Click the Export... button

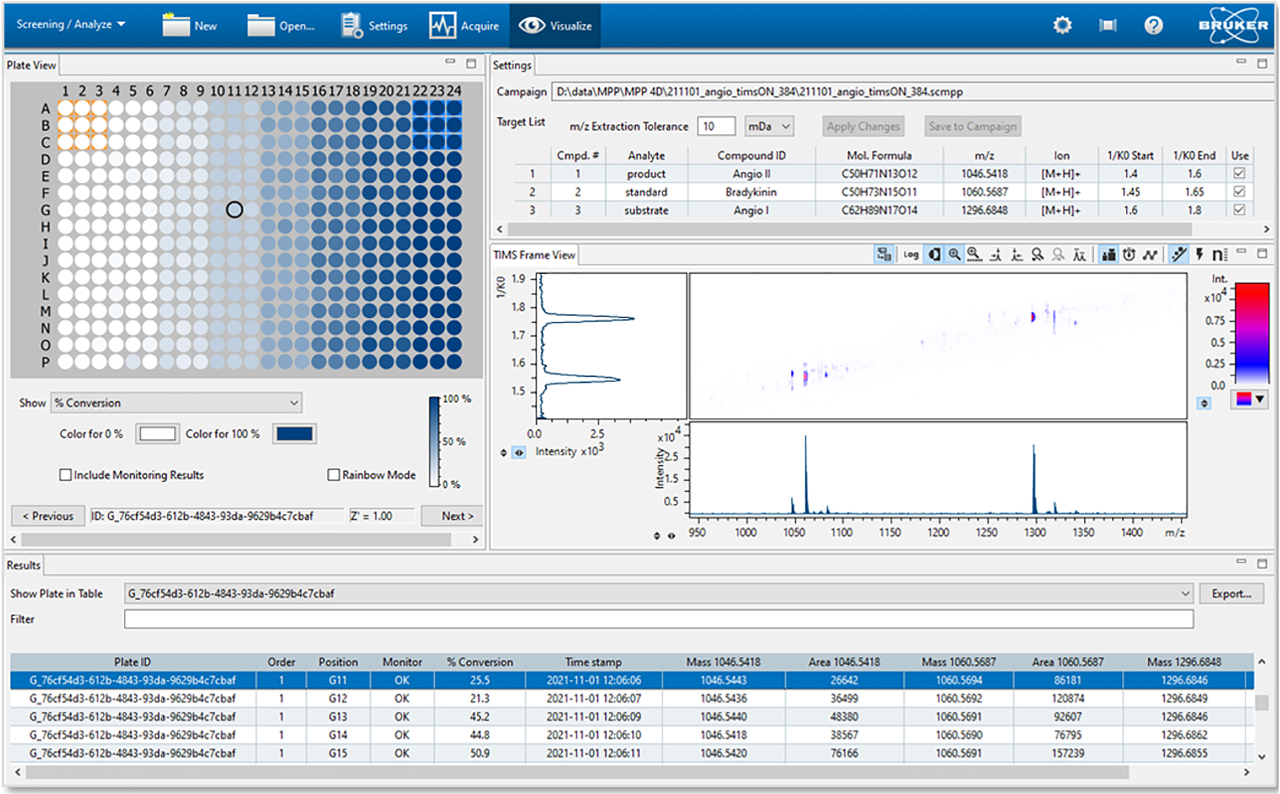1230,593
